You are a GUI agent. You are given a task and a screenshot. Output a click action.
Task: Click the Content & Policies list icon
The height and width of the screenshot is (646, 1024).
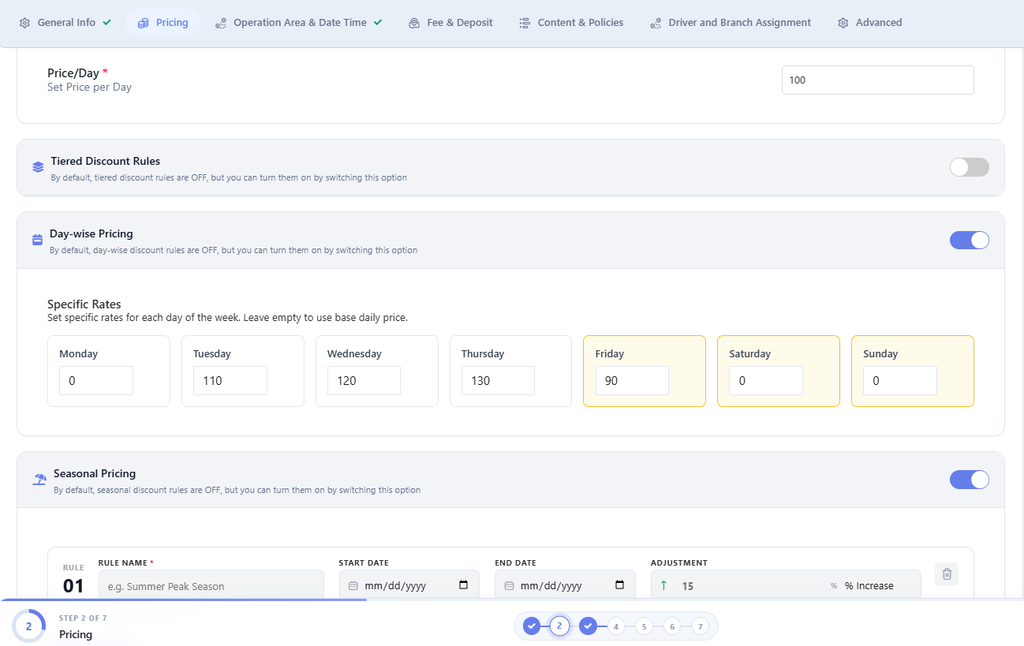(524, 23)
